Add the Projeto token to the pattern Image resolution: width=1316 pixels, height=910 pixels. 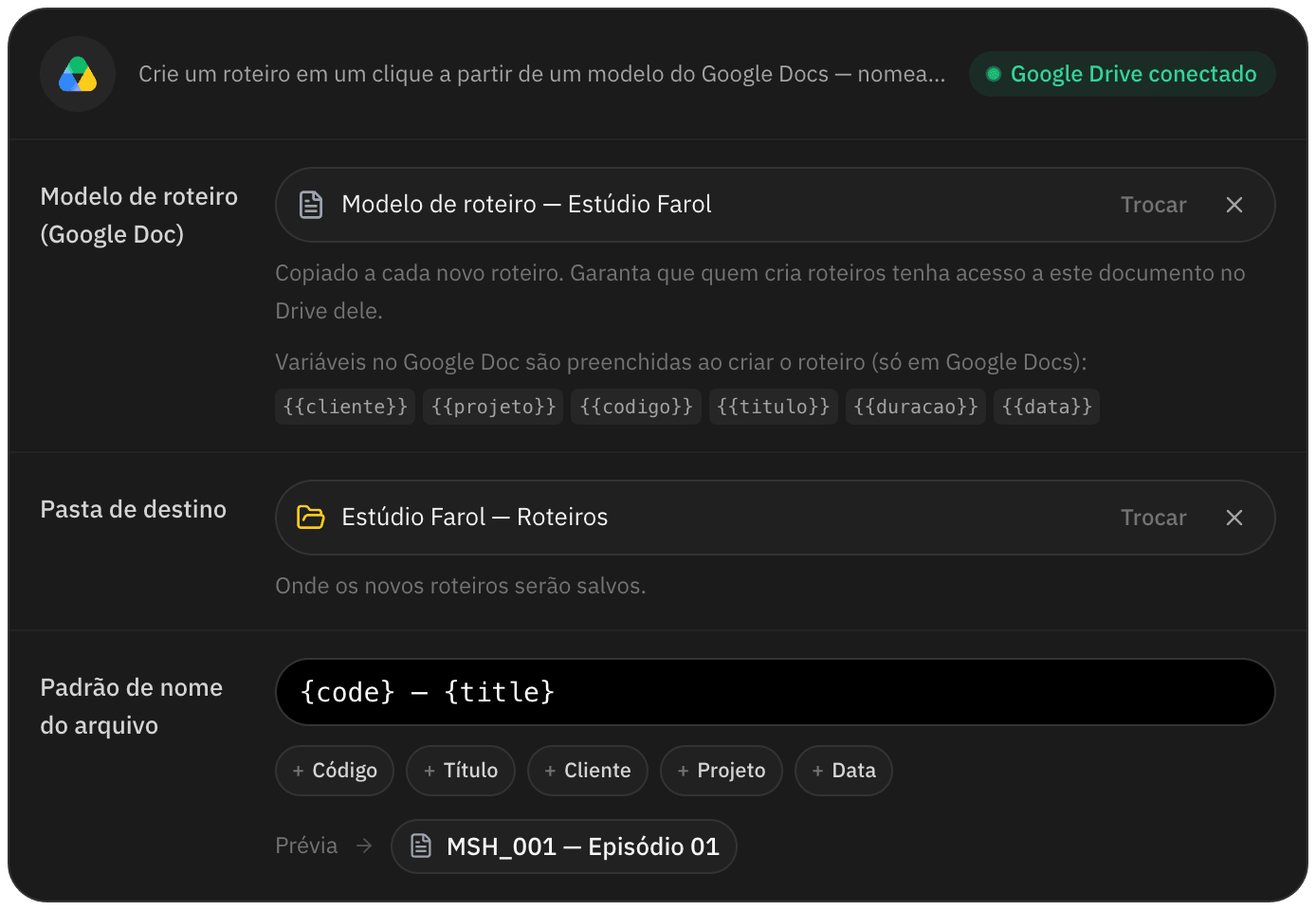(722, 771)
